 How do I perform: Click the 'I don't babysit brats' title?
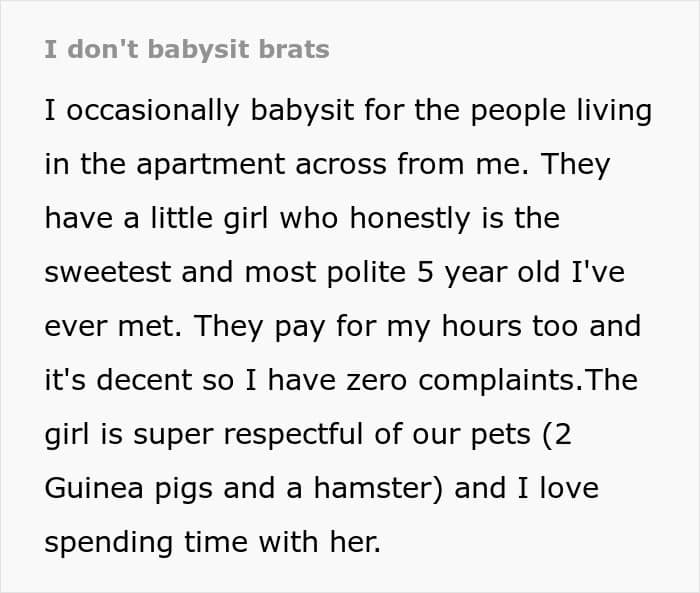(187, 50)
